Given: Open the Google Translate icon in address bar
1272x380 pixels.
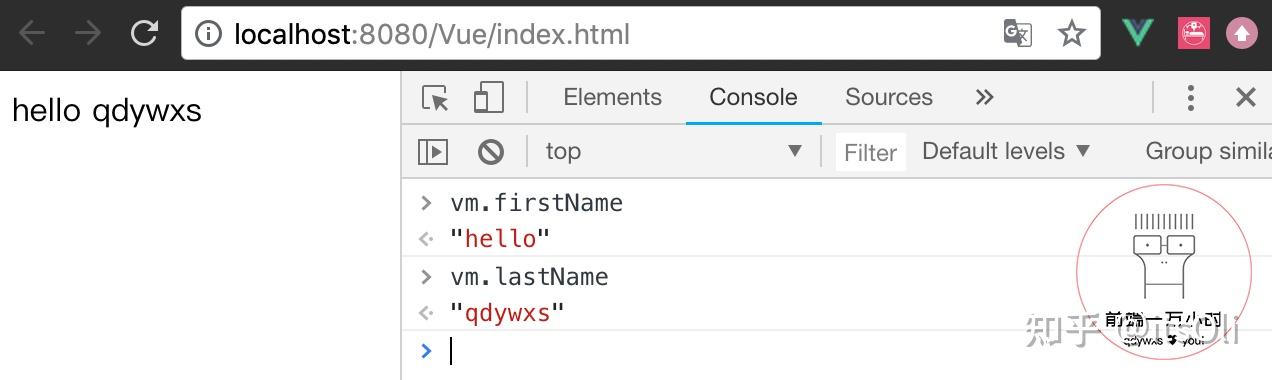Looking at the screenshot, I should (x=1017, y=34).
